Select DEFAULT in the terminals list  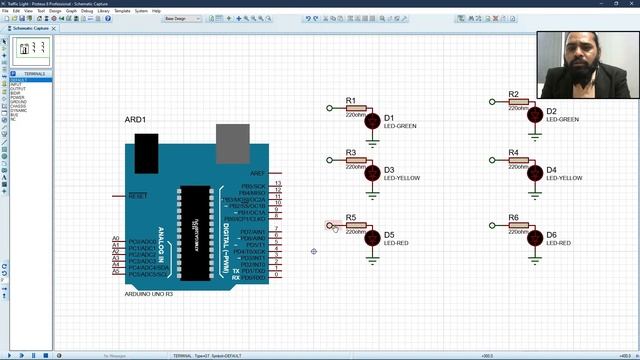(31, 80)
